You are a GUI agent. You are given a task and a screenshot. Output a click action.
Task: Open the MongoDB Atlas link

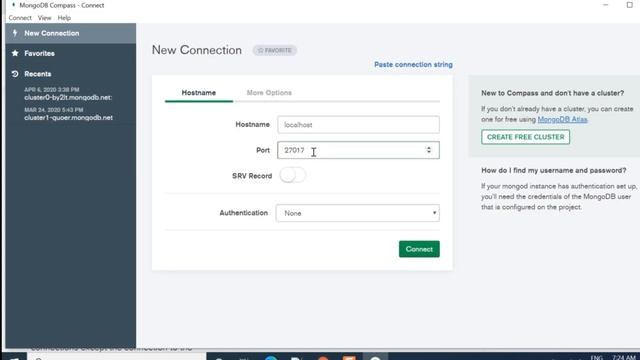coord(562,120)
